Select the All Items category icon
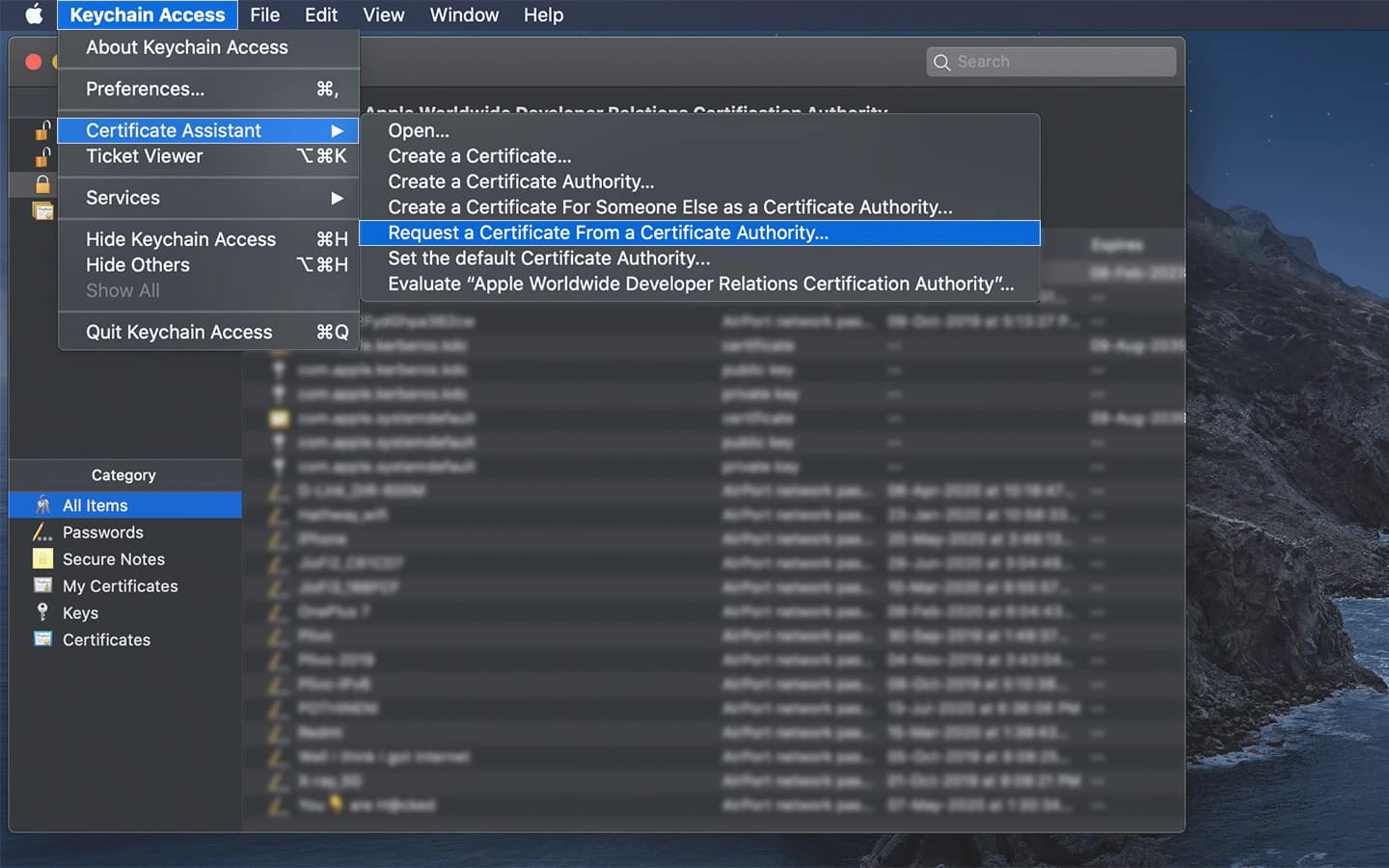The image size is (1389, 868). (x=42, y=505)
